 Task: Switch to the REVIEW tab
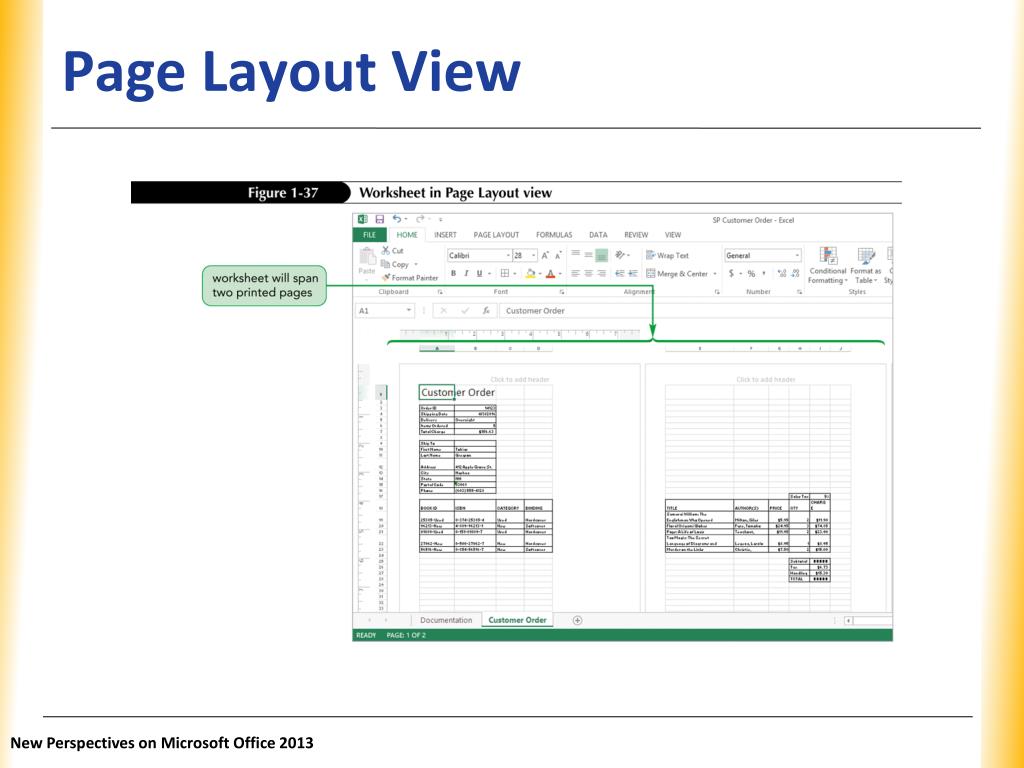[x=636, y=235]
